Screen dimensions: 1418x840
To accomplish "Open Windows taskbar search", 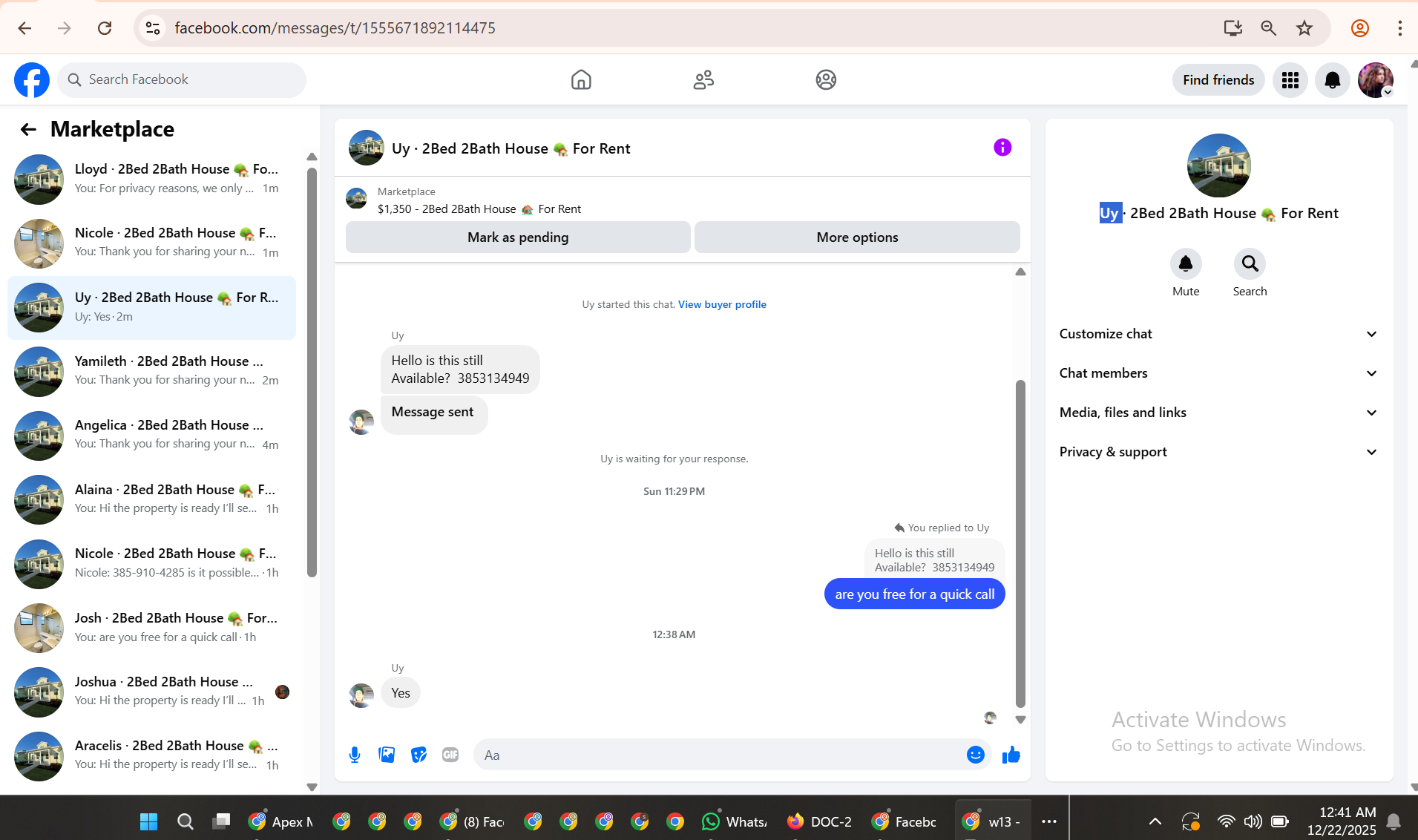I will point(186,821).
